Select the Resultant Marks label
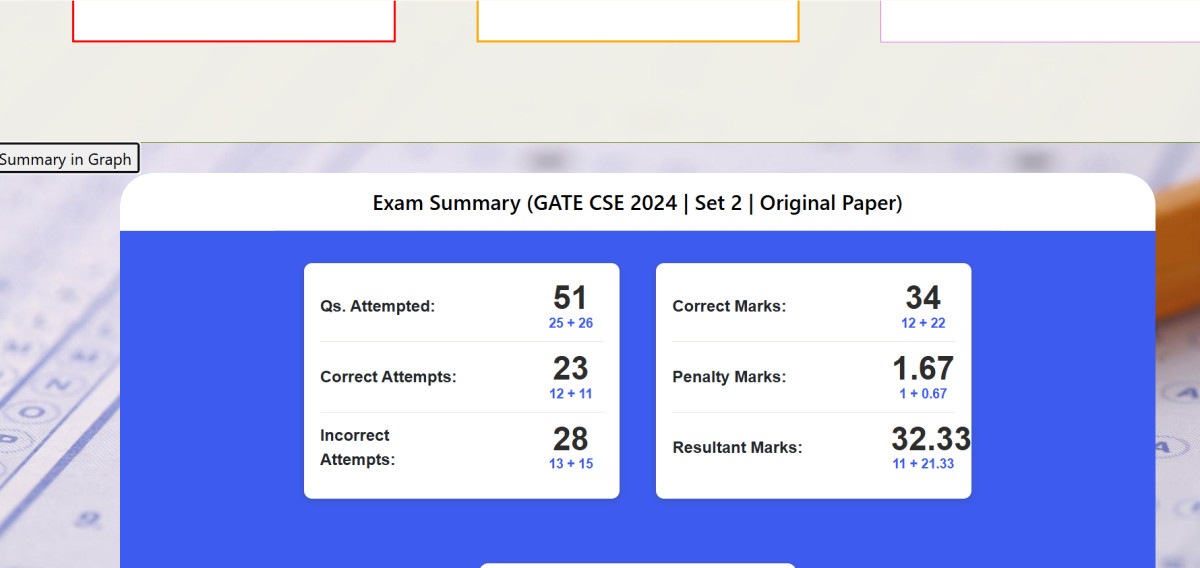 737,448
